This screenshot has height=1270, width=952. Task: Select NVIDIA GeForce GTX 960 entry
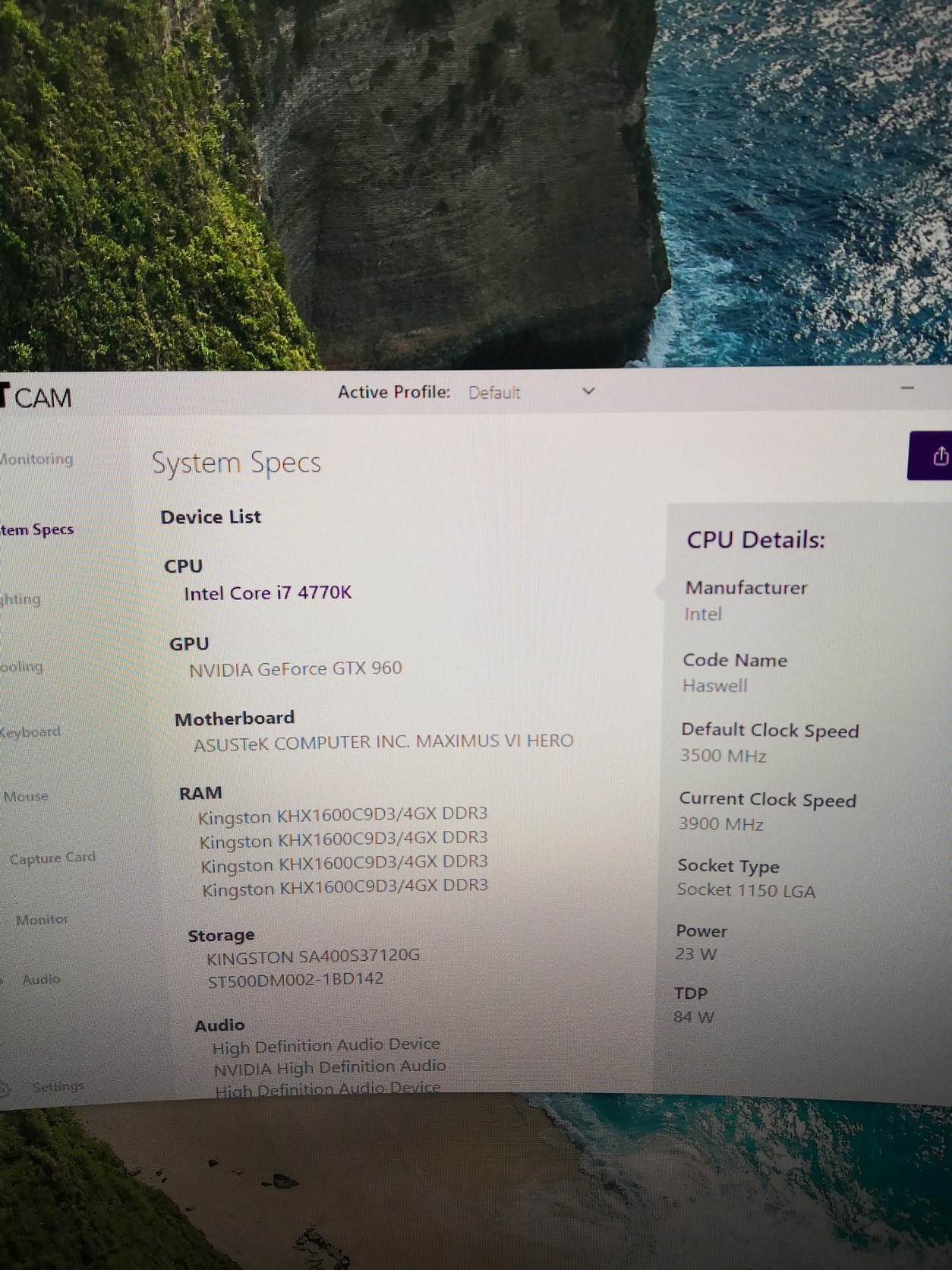click(x=295, y=669)
